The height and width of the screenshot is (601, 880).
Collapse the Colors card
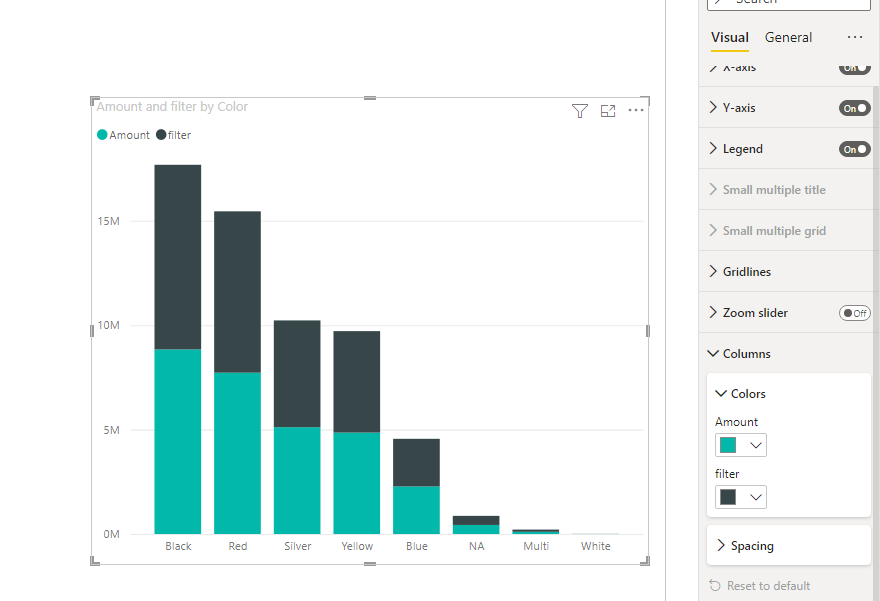(721, 393)
